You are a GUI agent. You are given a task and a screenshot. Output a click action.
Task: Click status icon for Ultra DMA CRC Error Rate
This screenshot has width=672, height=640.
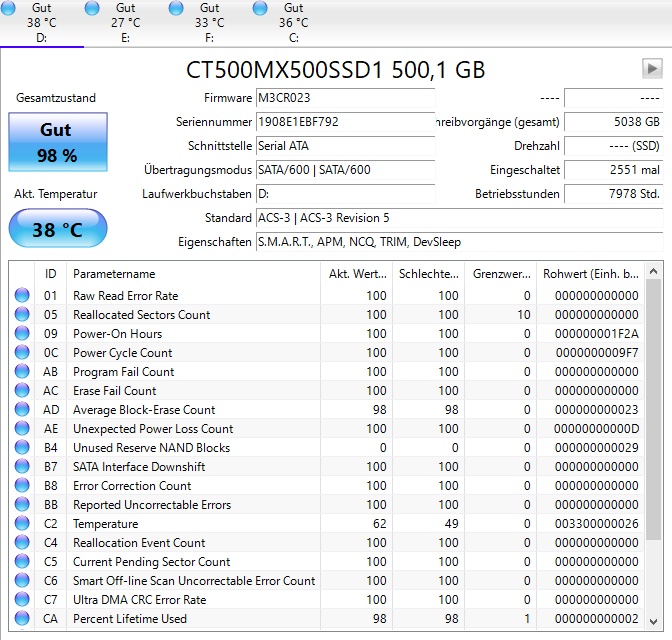[22, 599]
